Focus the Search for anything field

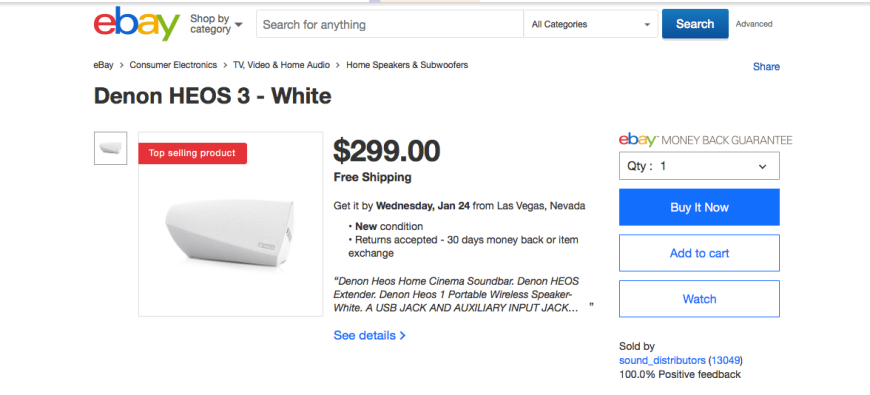390,24
